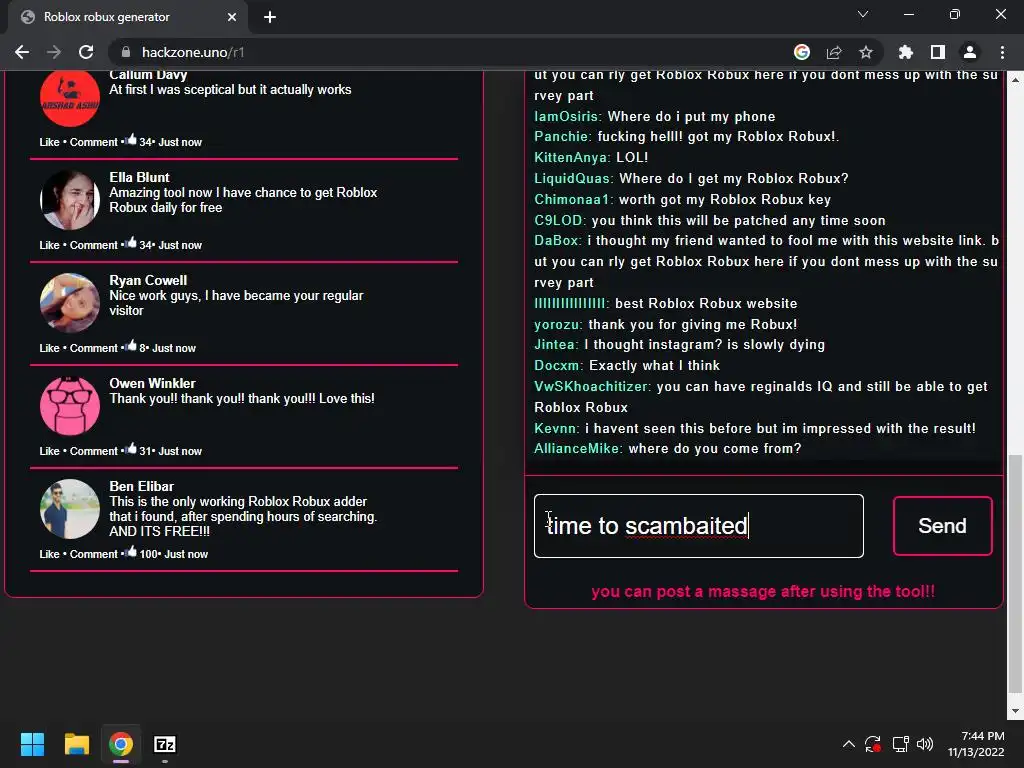Click the site lock icon in address bar
Screen dimensions: 1024x768
126,52
